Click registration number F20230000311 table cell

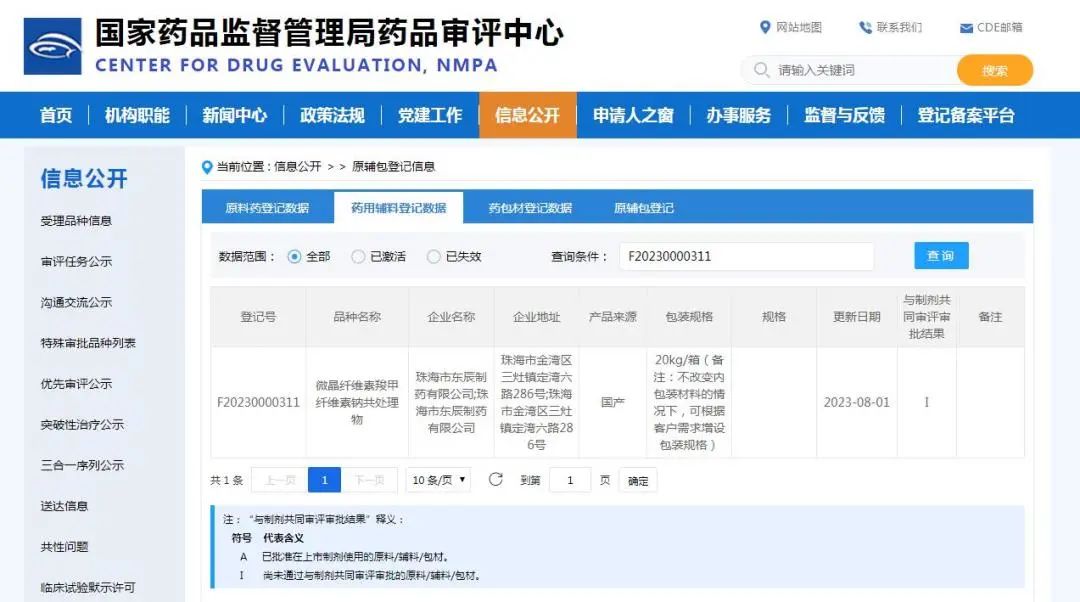click(258, 402)
